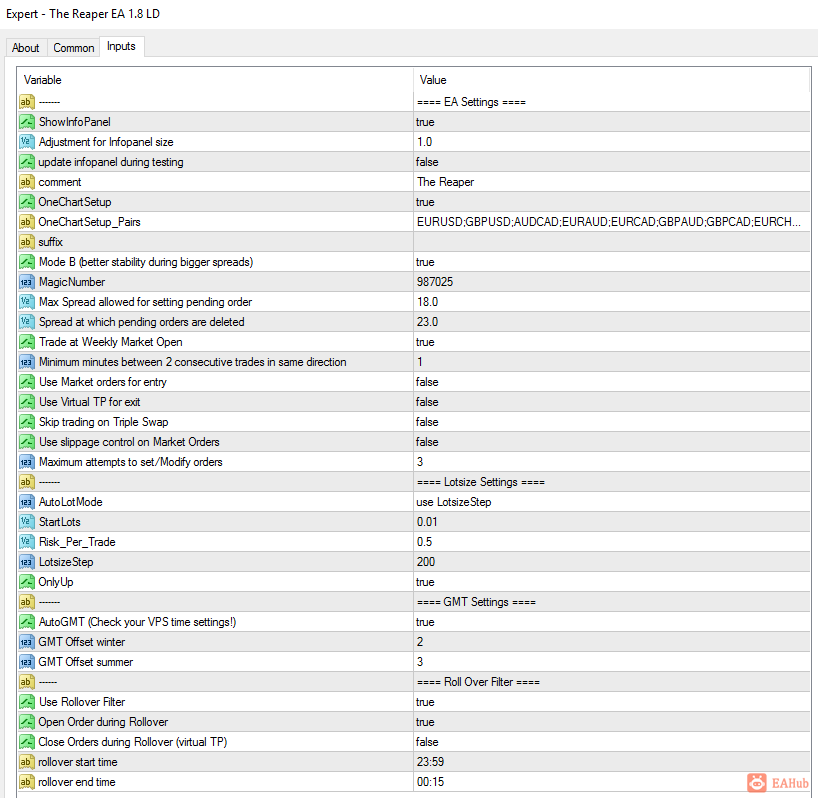Click the Spread at which pending orders deleted icon
This screenshot has width=818, height=798.
(27, 321)
